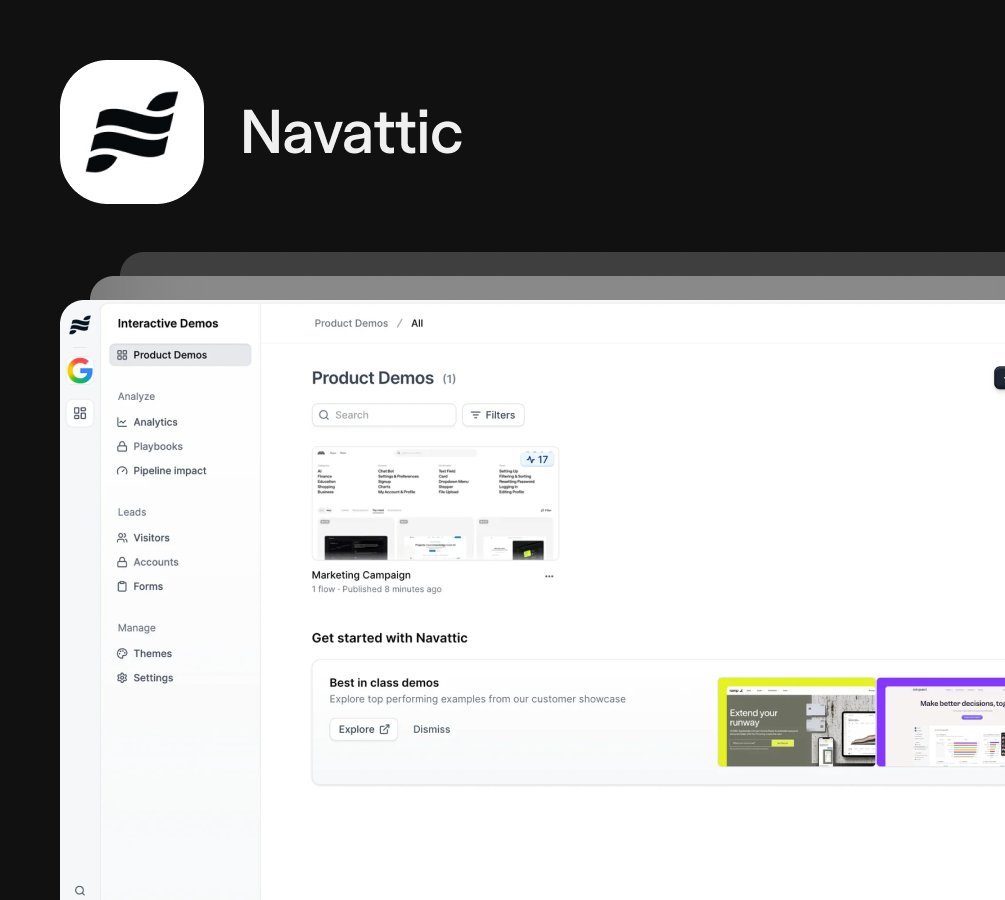1005x900 pixels.
Task: Click the Accounts lock icon
Action: point(122,562)
